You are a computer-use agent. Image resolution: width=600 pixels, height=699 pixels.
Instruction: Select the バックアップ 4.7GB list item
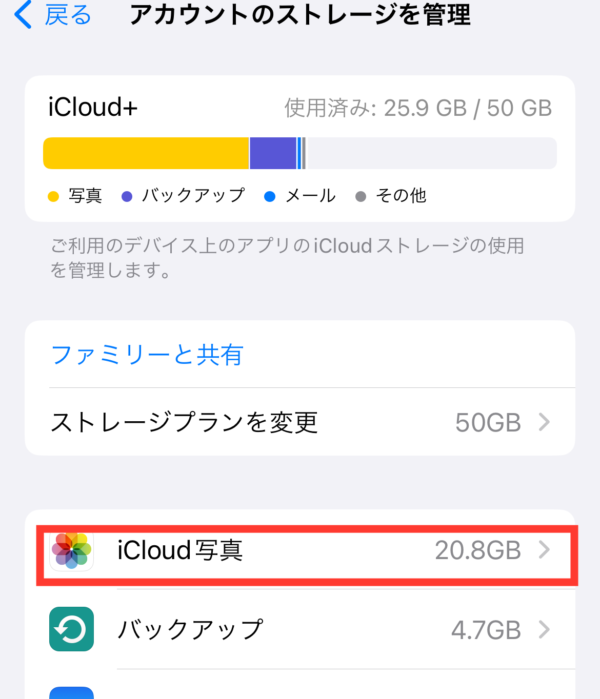pyautogui.click(x=300, y=629)
